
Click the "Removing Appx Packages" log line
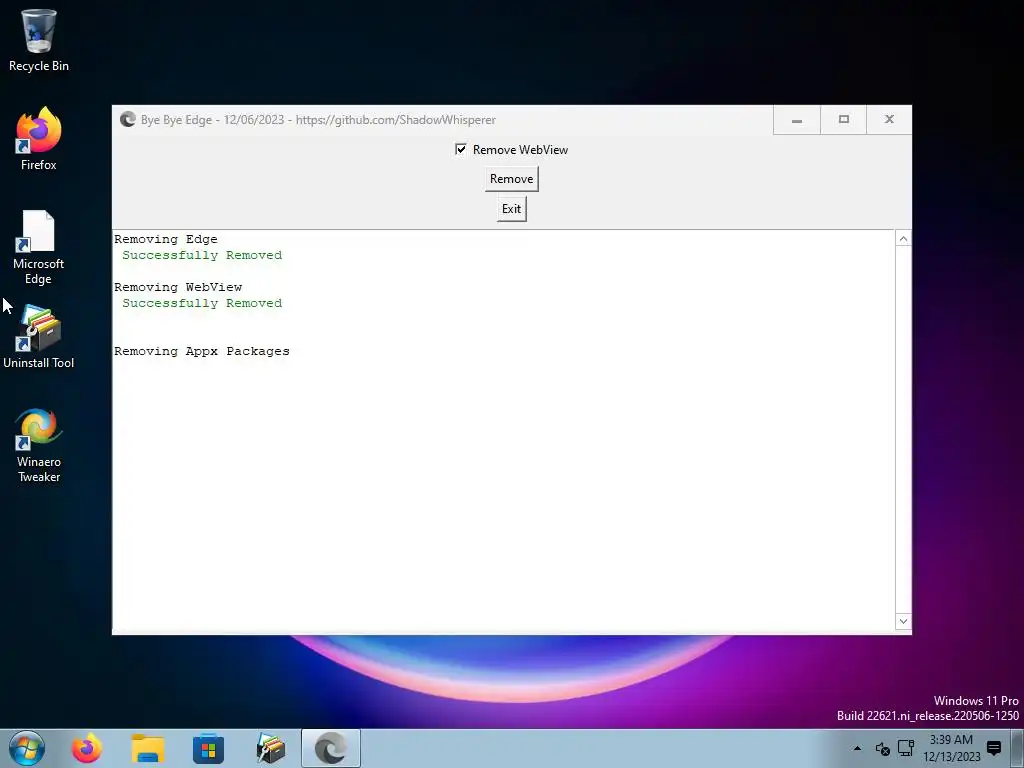click(x=202, y=351)
